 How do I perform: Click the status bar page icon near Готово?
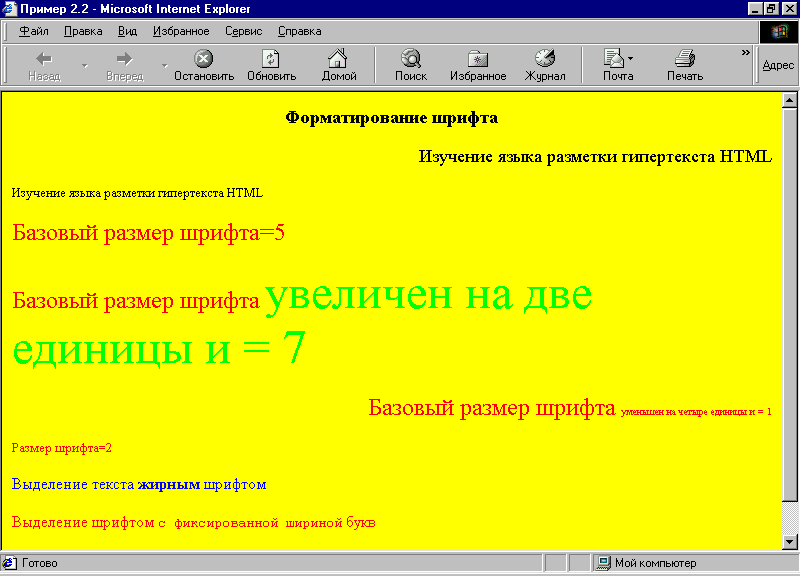click(10, 563)
